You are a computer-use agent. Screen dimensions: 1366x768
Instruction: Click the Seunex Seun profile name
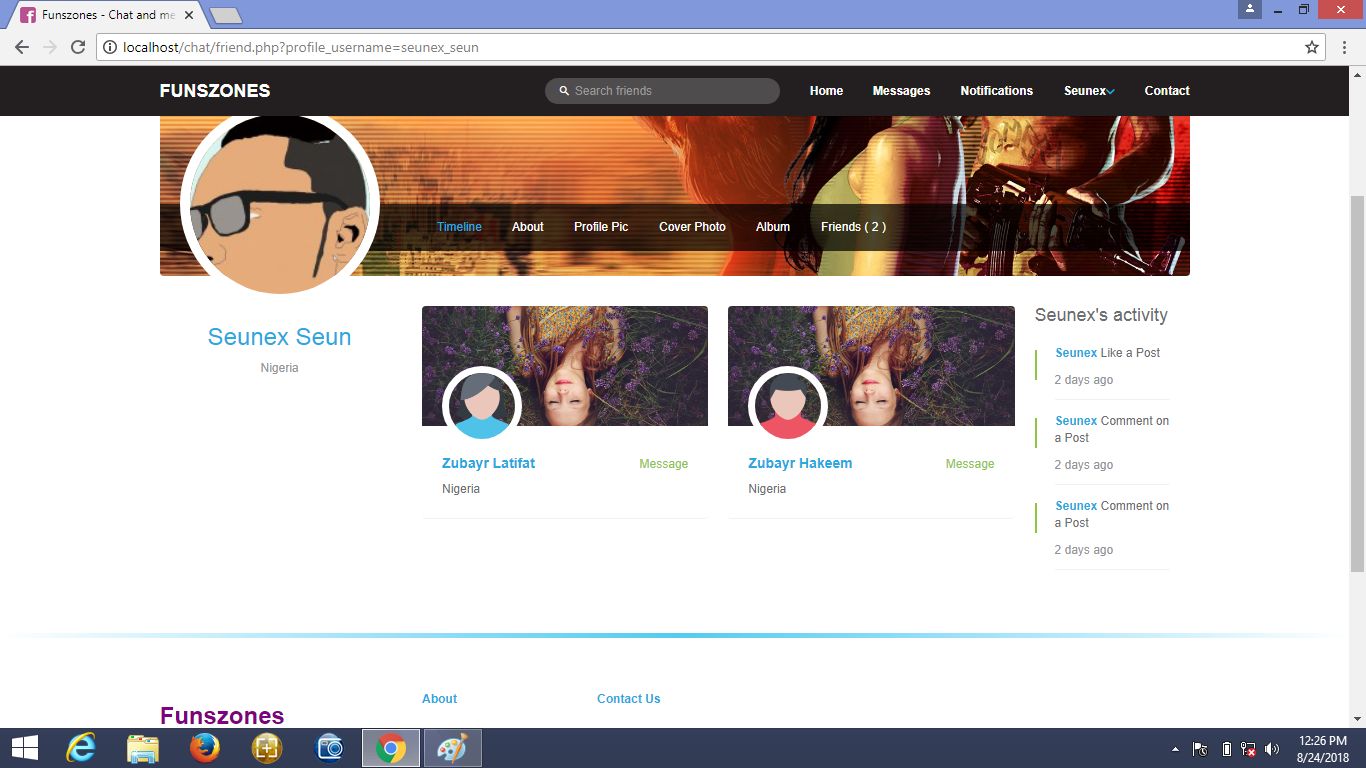[280, 337]
